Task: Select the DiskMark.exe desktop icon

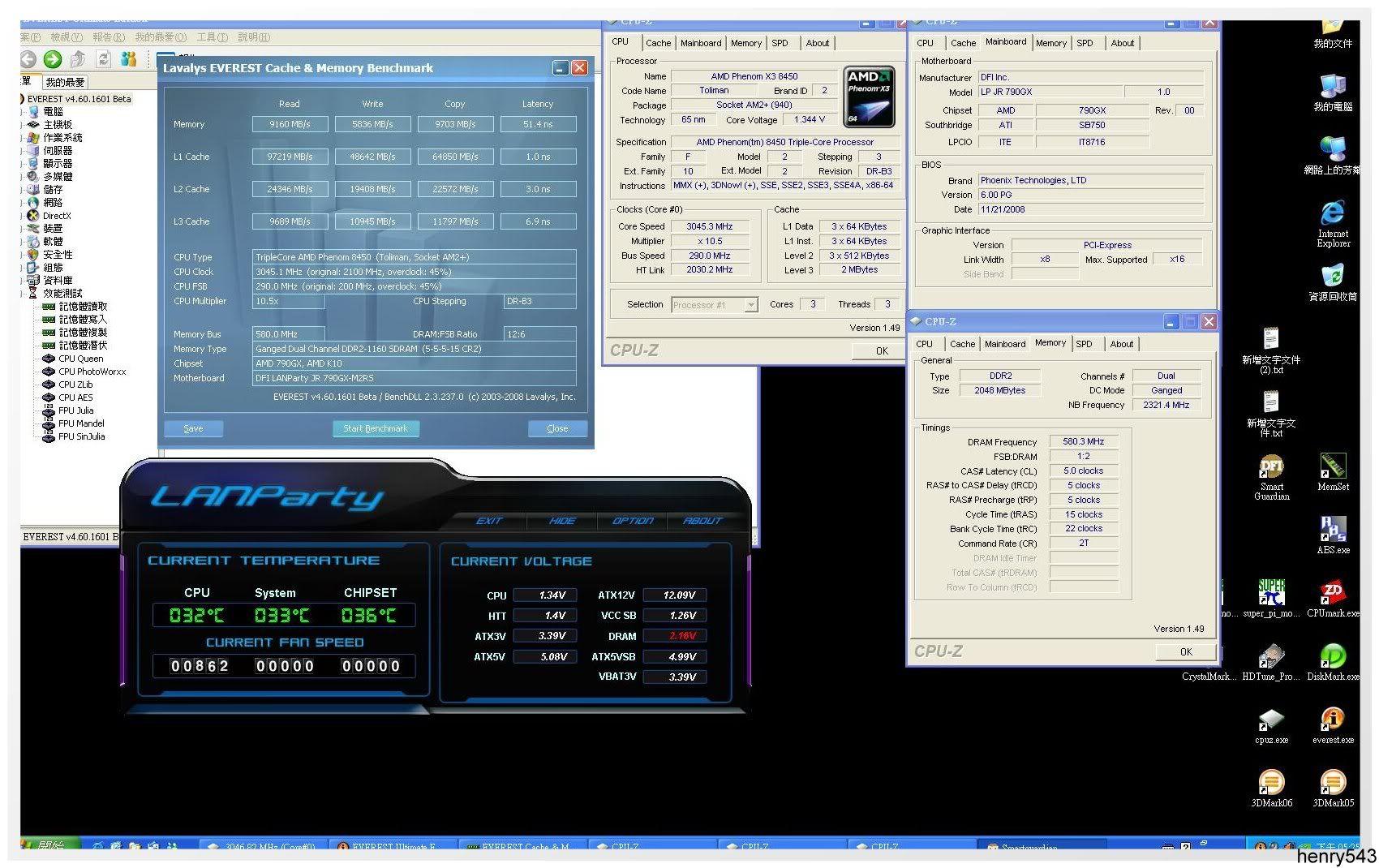Action: pos(1333,662)
